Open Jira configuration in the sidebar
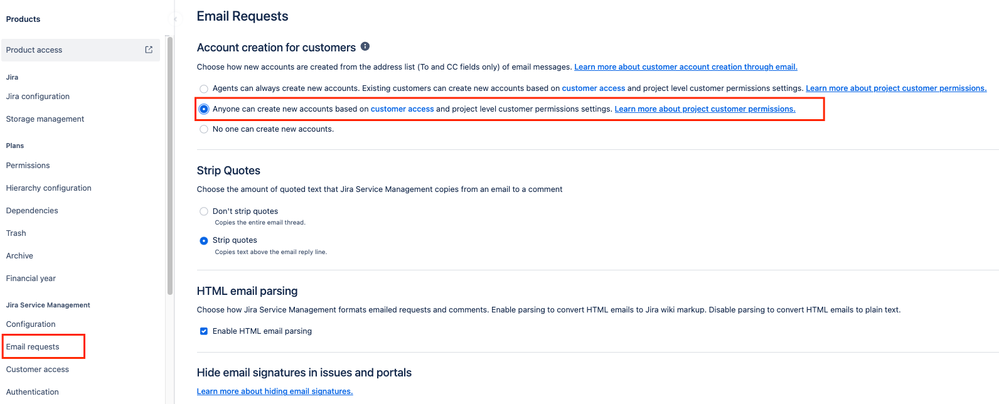 click(38, 96)
